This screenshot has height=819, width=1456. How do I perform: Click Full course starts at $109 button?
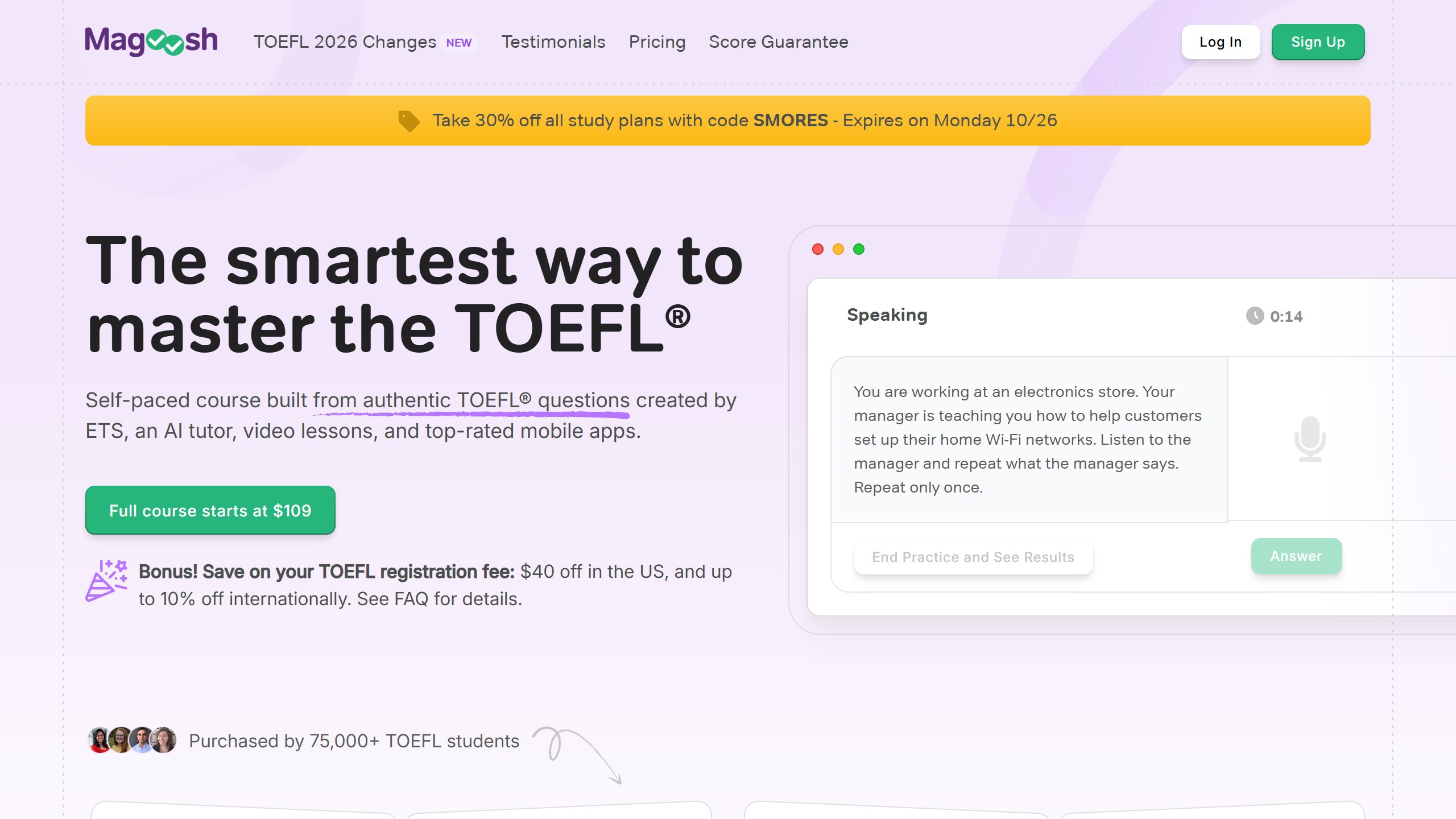(x=210, y=510)
